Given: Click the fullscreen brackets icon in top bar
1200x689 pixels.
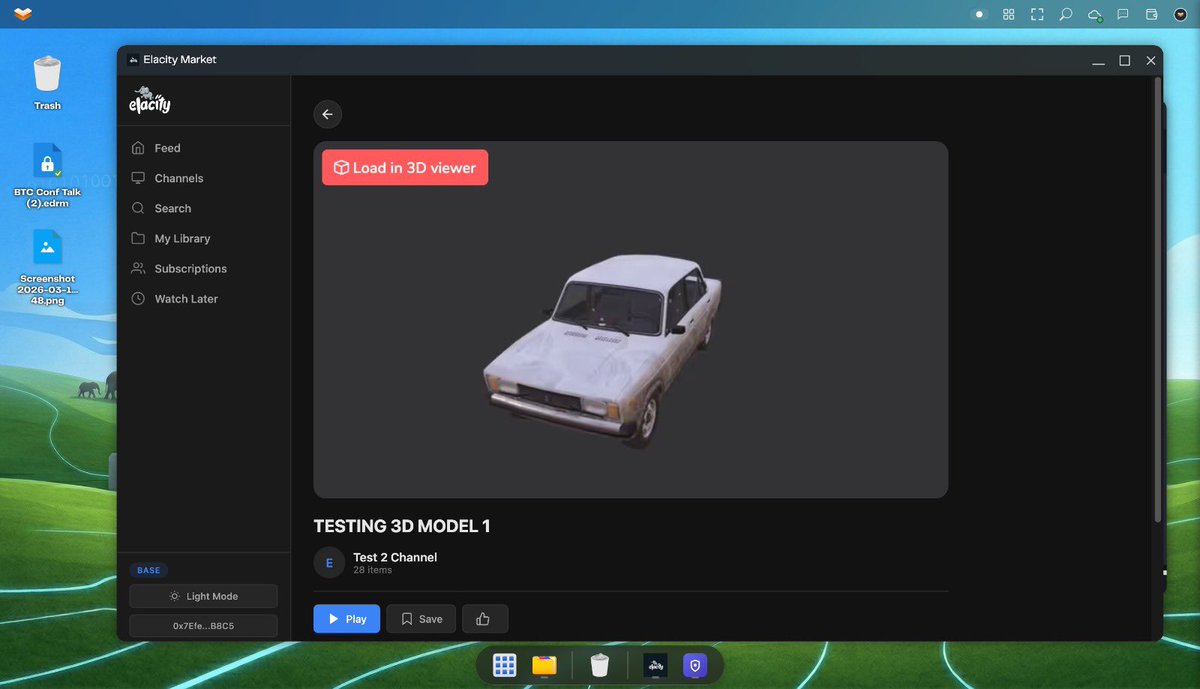Looking at the screenshot, I should coord(1037,14).
